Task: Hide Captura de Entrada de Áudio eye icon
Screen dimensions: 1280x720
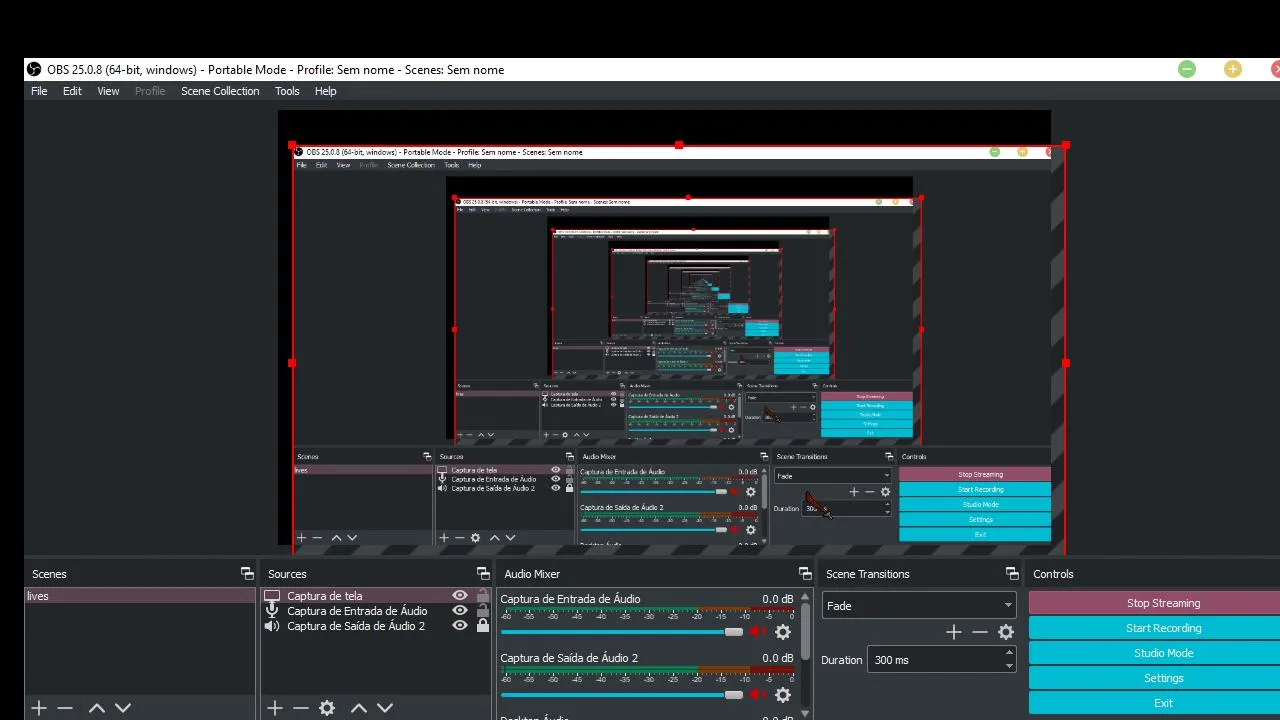Action: tap(460, 611)
